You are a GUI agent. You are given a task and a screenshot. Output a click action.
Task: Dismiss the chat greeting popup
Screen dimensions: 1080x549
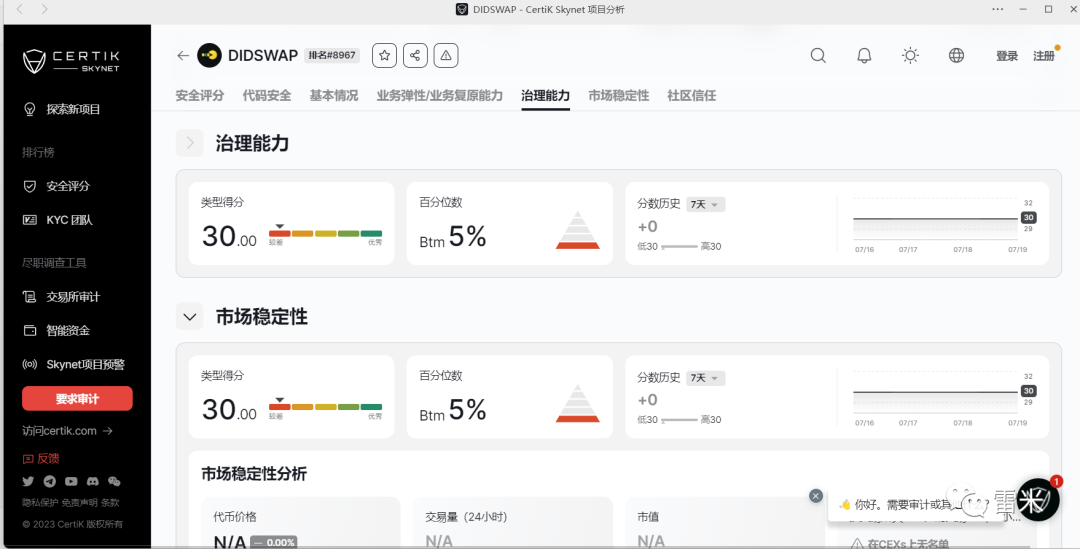(816, 495)
